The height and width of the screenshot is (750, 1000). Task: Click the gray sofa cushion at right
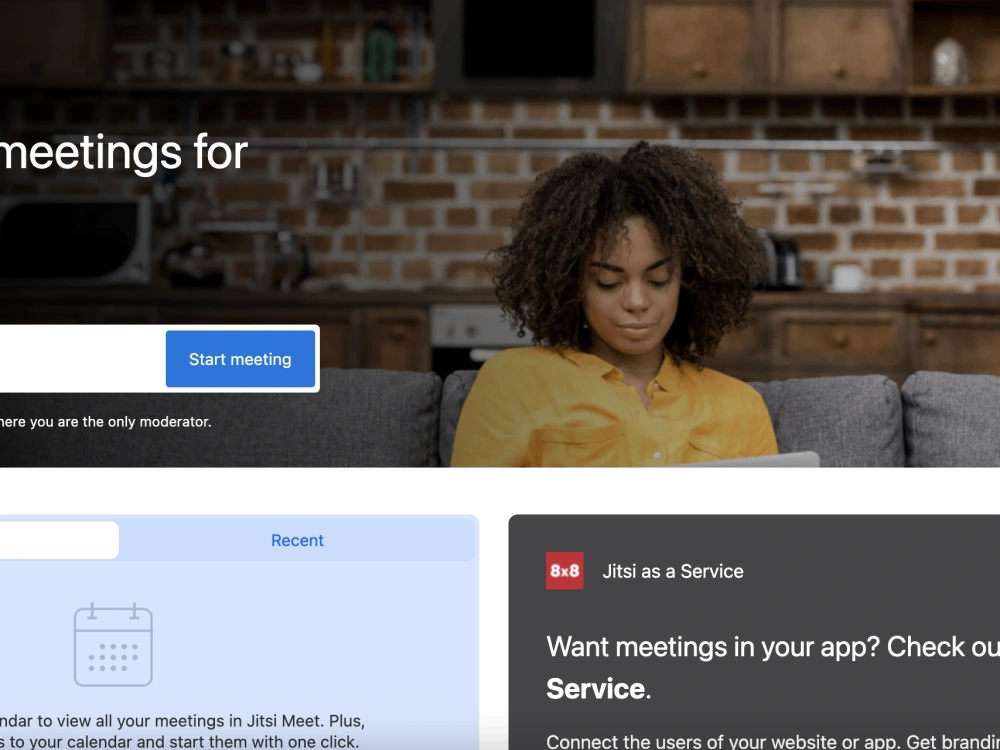pyautogui.click(x=950, y=419)
